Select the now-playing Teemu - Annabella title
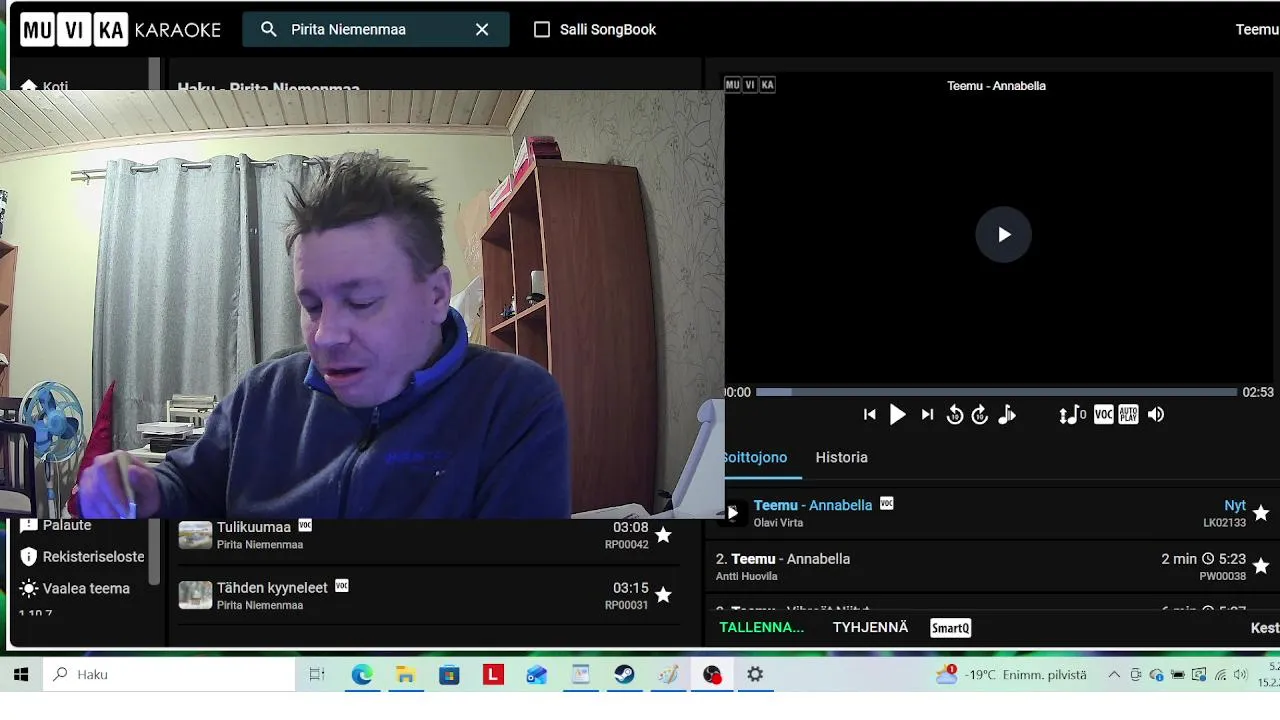 point(813,505)
